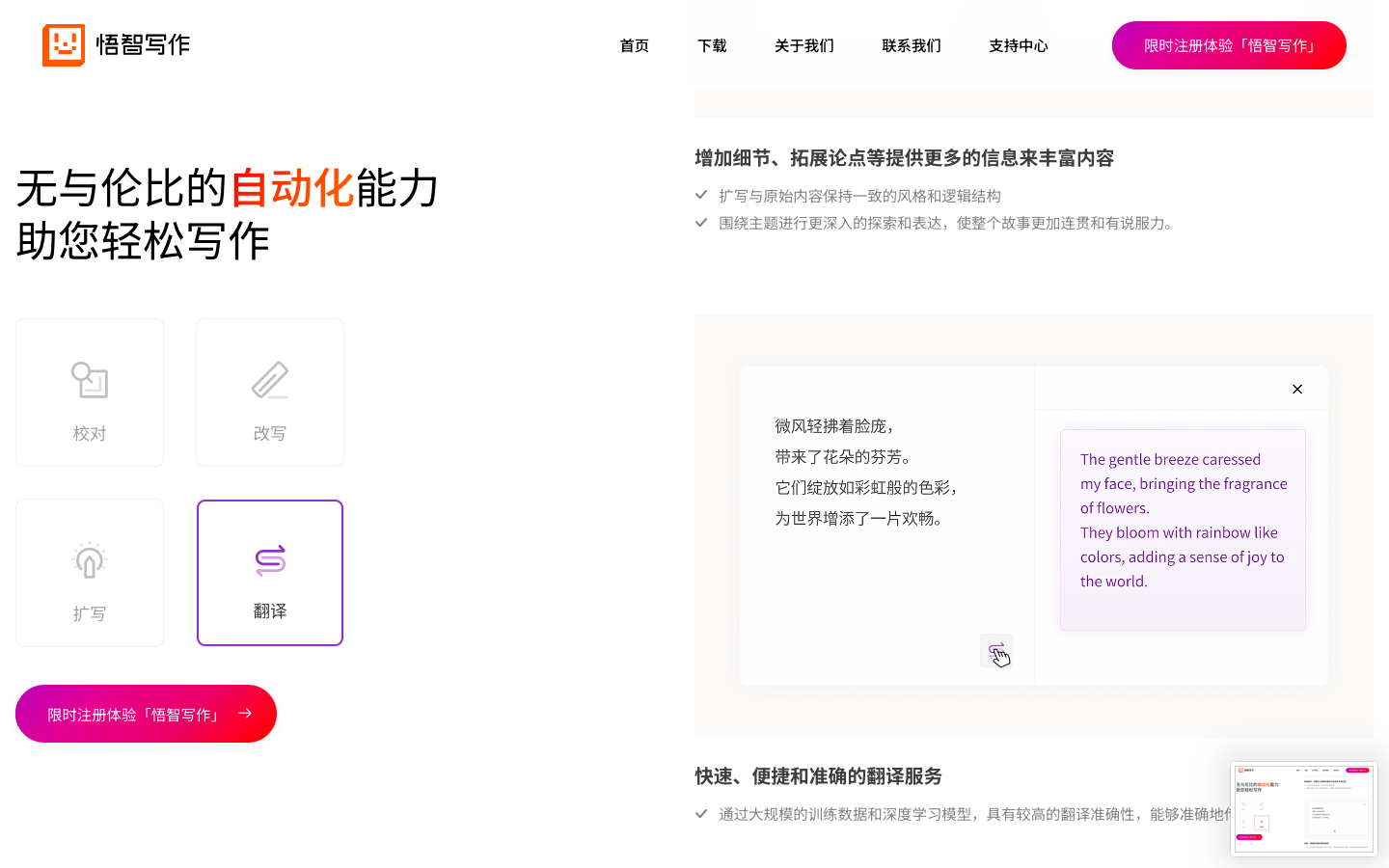Go to 关于我们 page
Screen dimensions: 1389x868
803,45
